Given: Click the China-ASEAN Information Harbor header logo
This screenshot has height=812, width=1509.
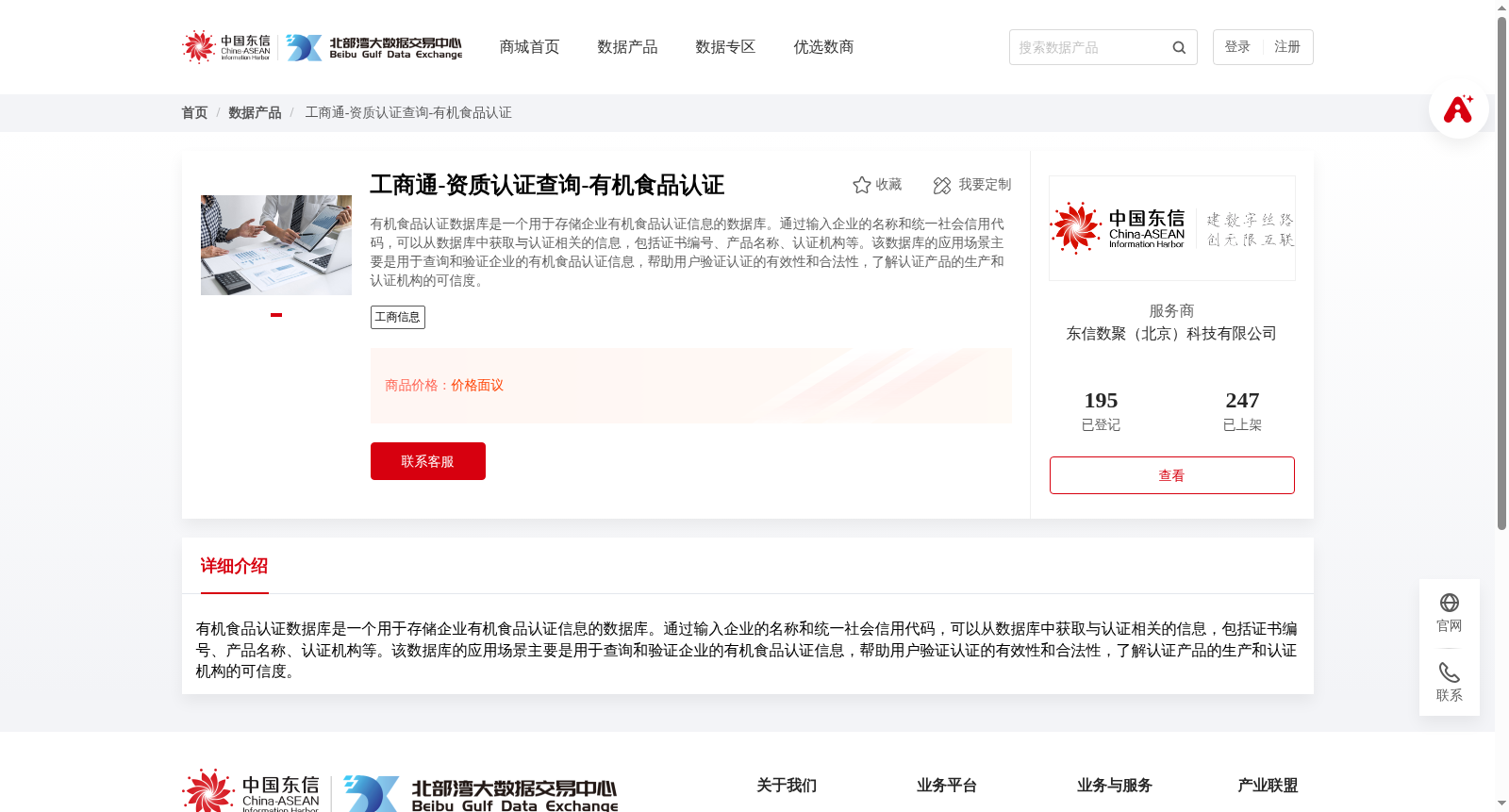Looking at the screenshot, I should click(x=226, y=47).
